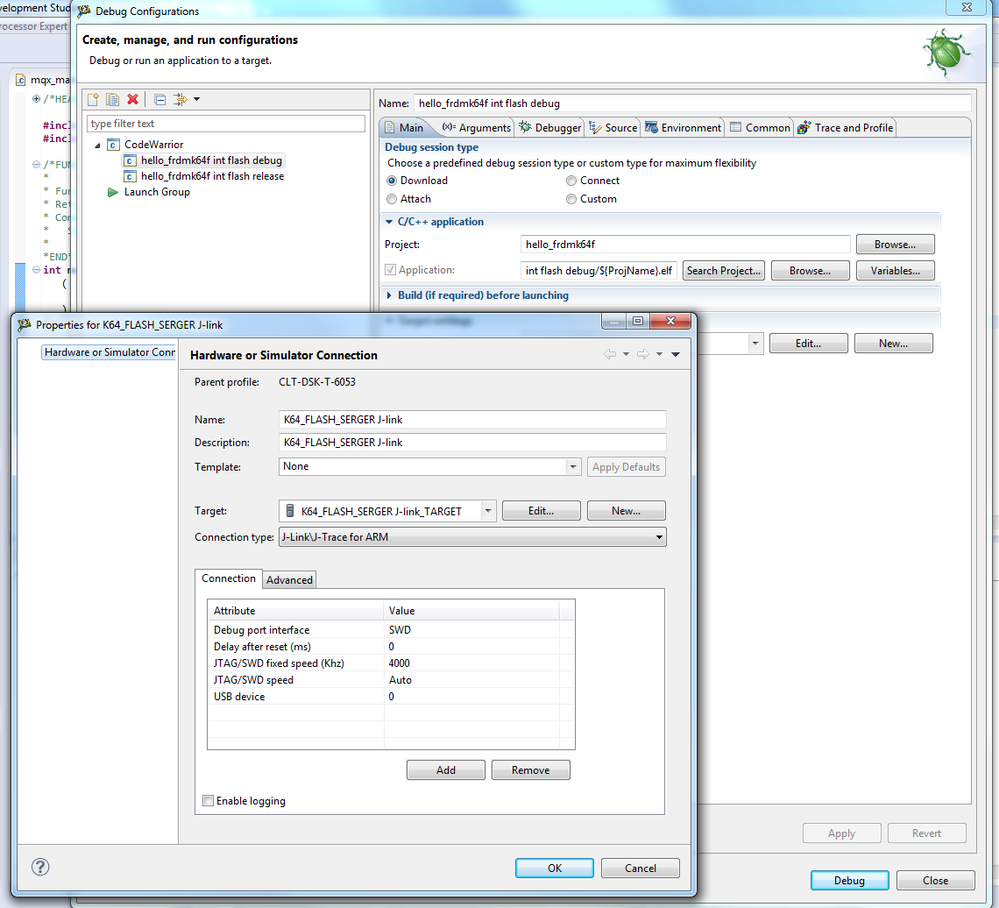
Task: Click the green Launch Group icon
Action: click(x=113, y=192)
